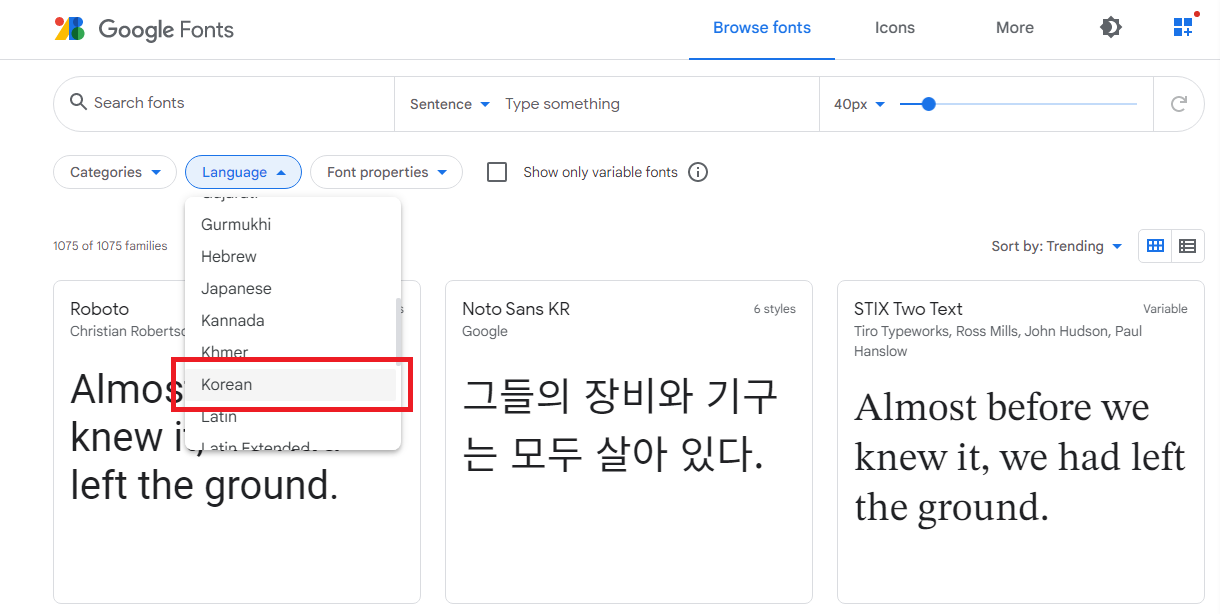Select Hebrew from language list

coord(291,256)
